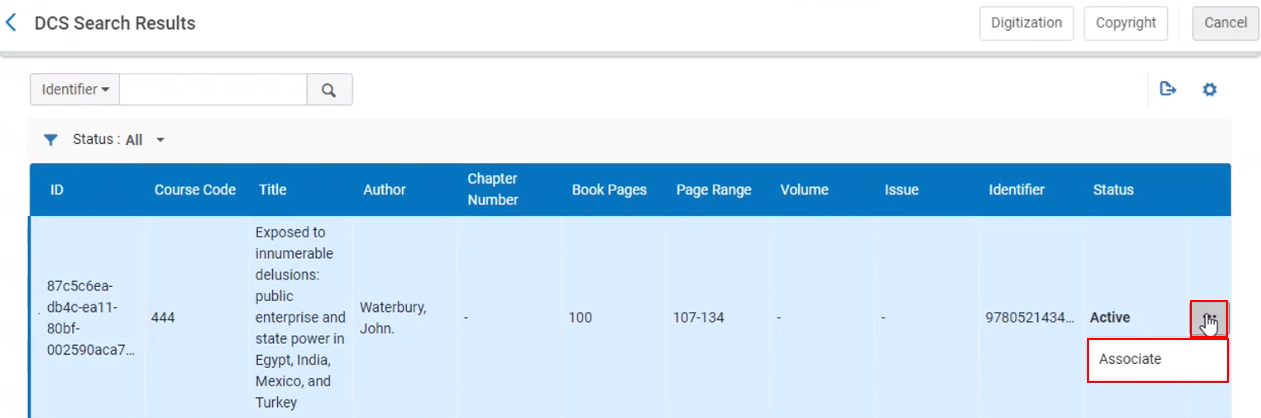Click the Copyright button

[x=1125, y=23]
